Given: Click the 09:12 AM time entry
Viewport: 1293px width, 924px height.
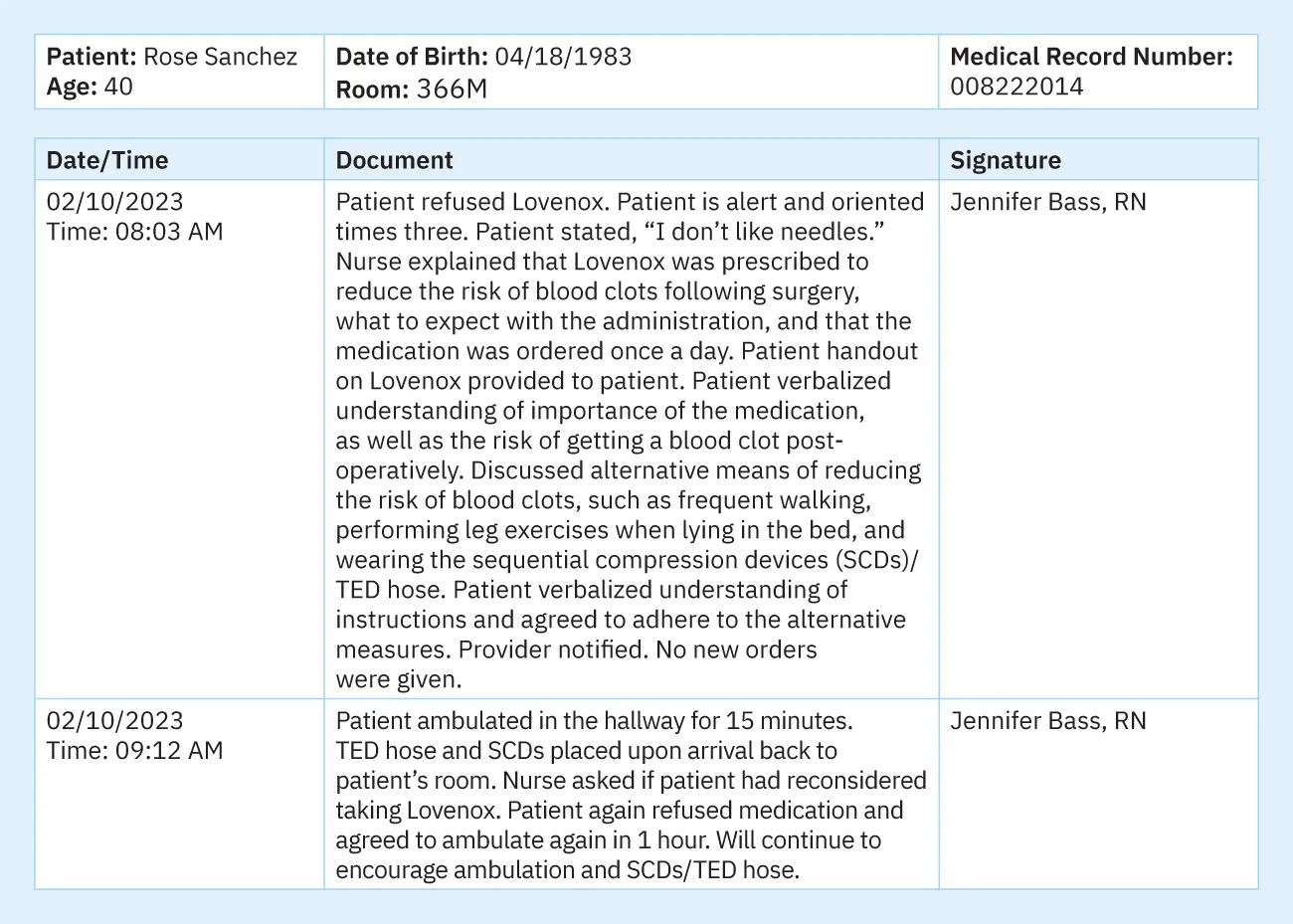Looking at the screenshot, I should 169,751.
